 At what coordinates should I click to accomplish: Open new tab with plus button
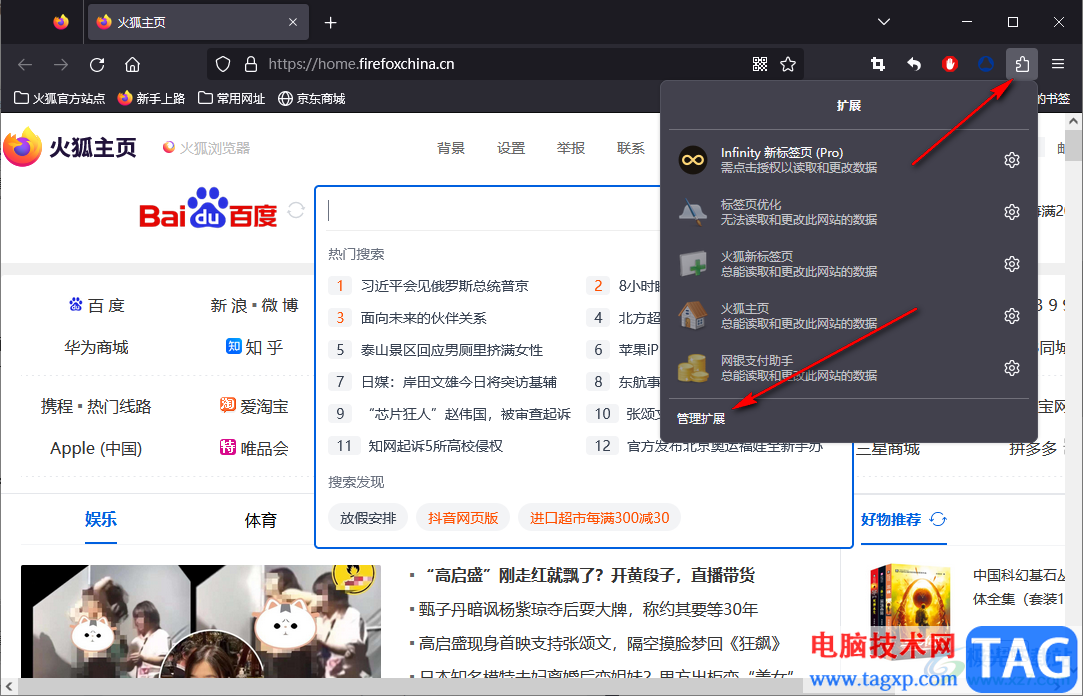click(331, 23)
